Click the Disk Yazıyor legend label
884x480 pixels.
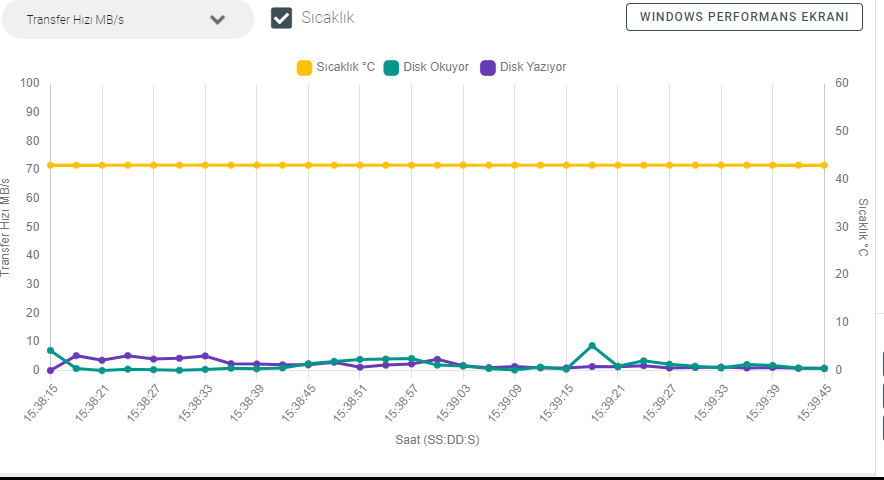533,67
